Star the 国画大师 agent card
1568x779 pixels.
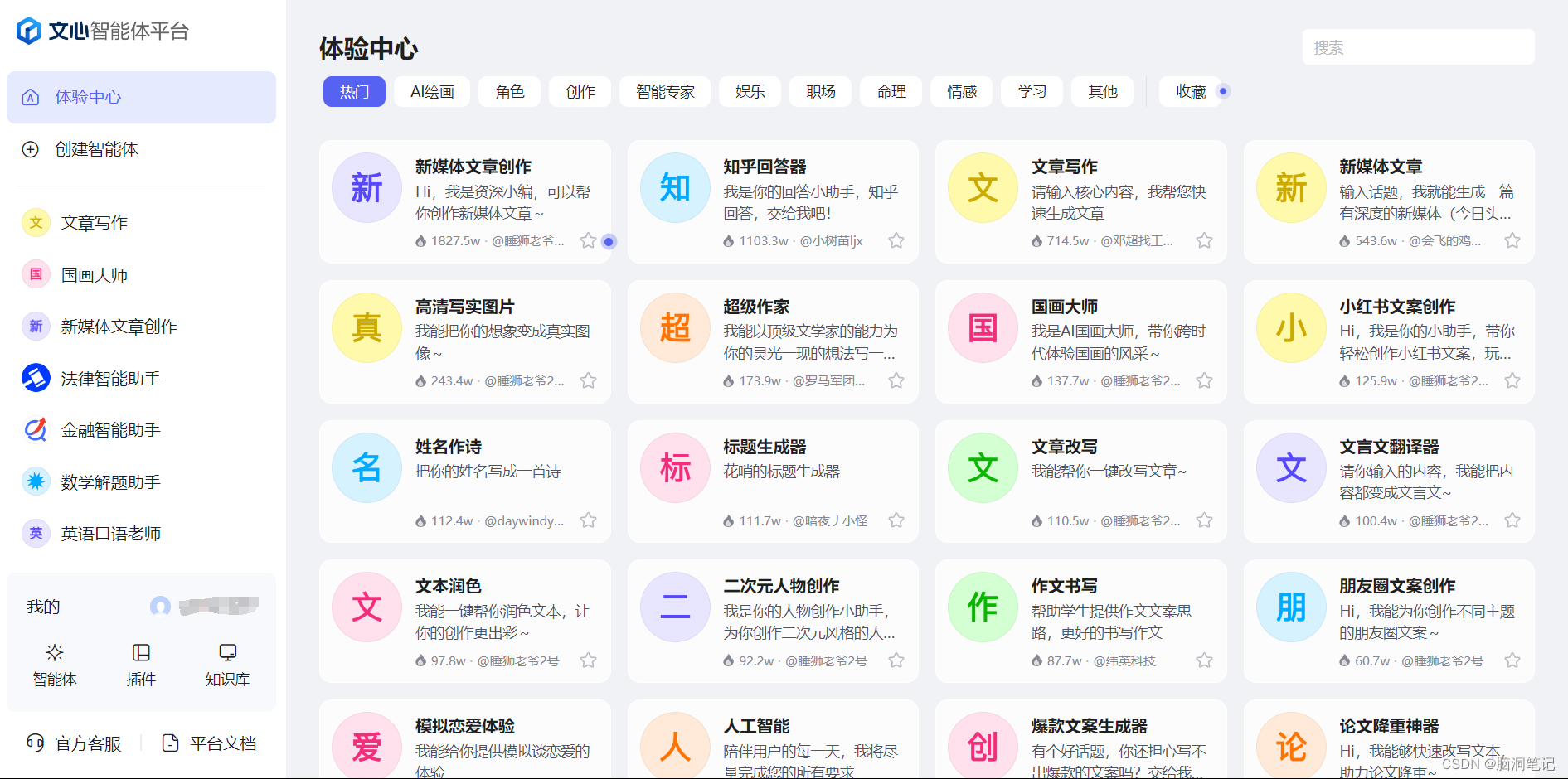[x=1204, y=380]
